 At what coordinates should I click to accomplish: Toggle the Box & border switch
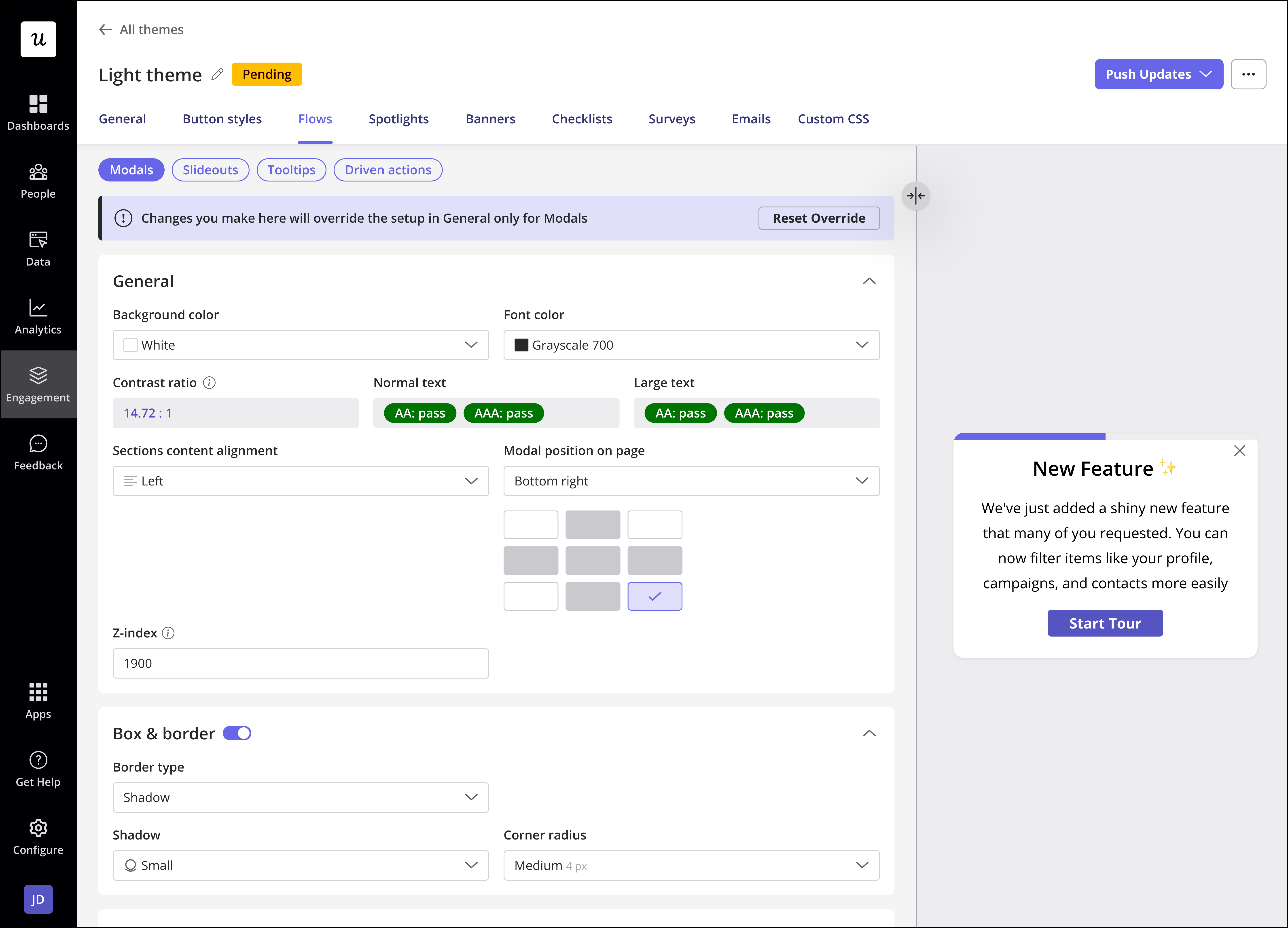[x=237, y=733]
